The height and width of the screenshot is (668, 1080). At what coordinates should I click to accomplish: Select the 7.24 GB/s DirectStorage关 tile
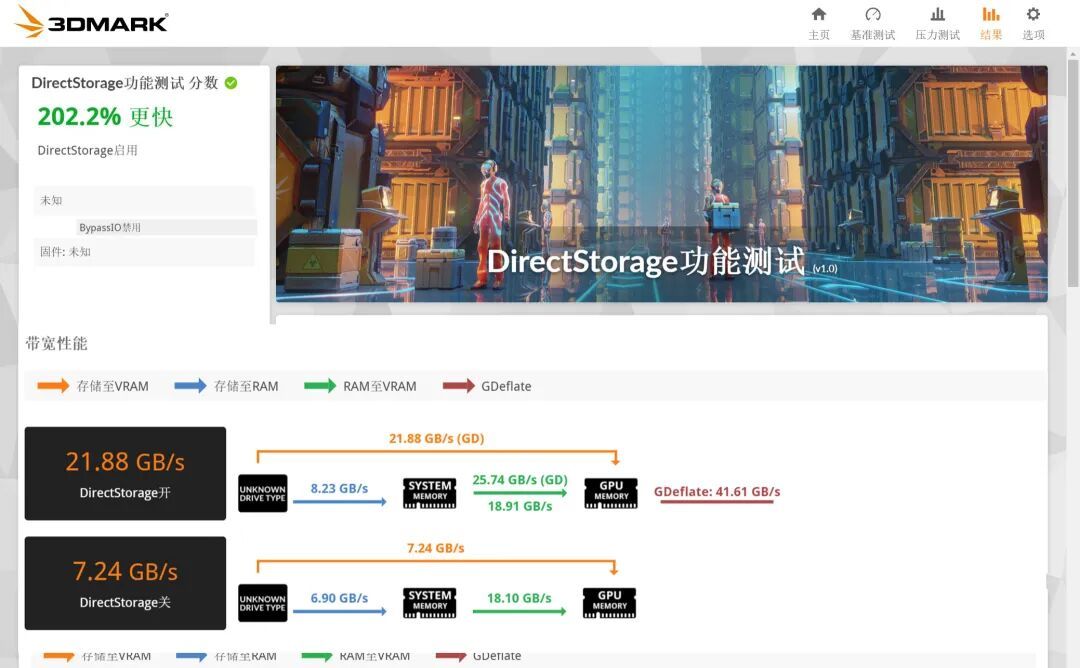[x=125, y=583]
